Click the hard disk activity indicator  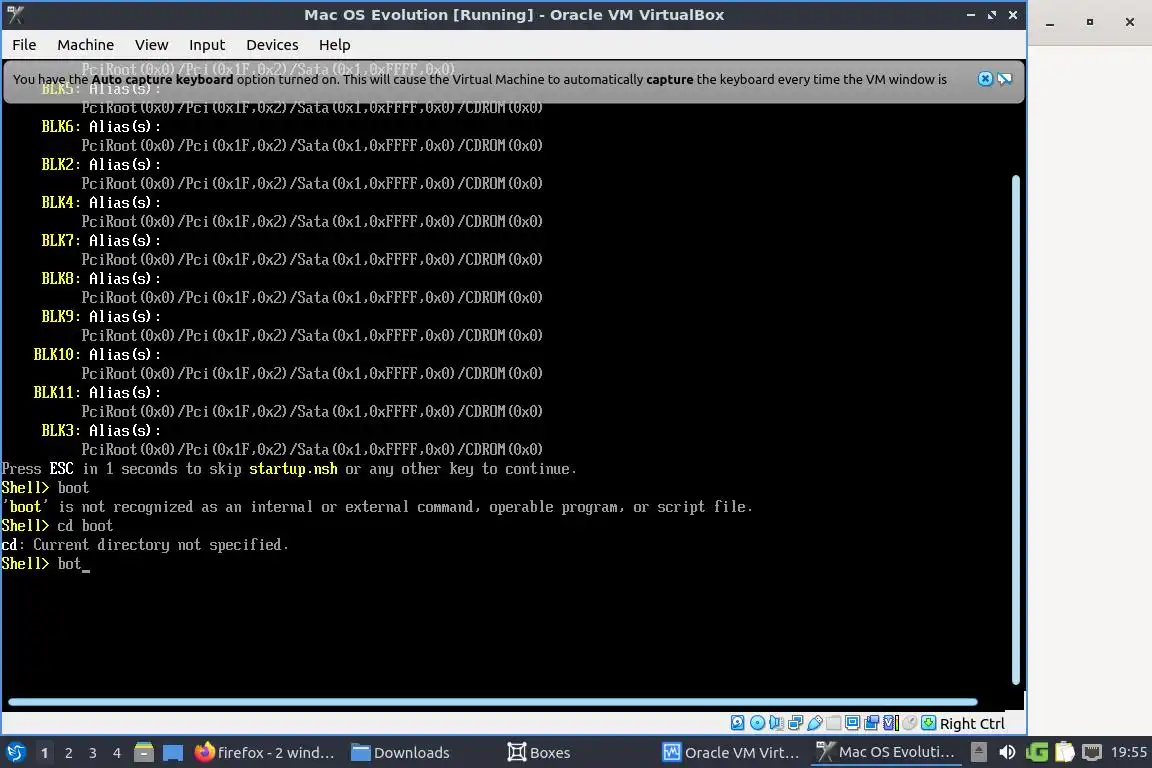[x=737, y=723]
